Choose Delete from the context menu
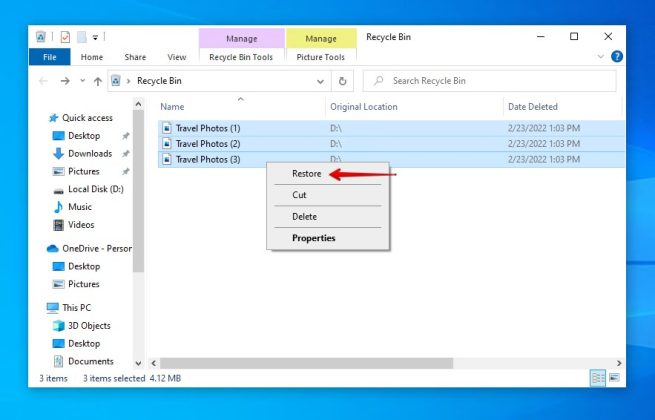This screenshot has width=655, height=420. (x=304, y=216)
